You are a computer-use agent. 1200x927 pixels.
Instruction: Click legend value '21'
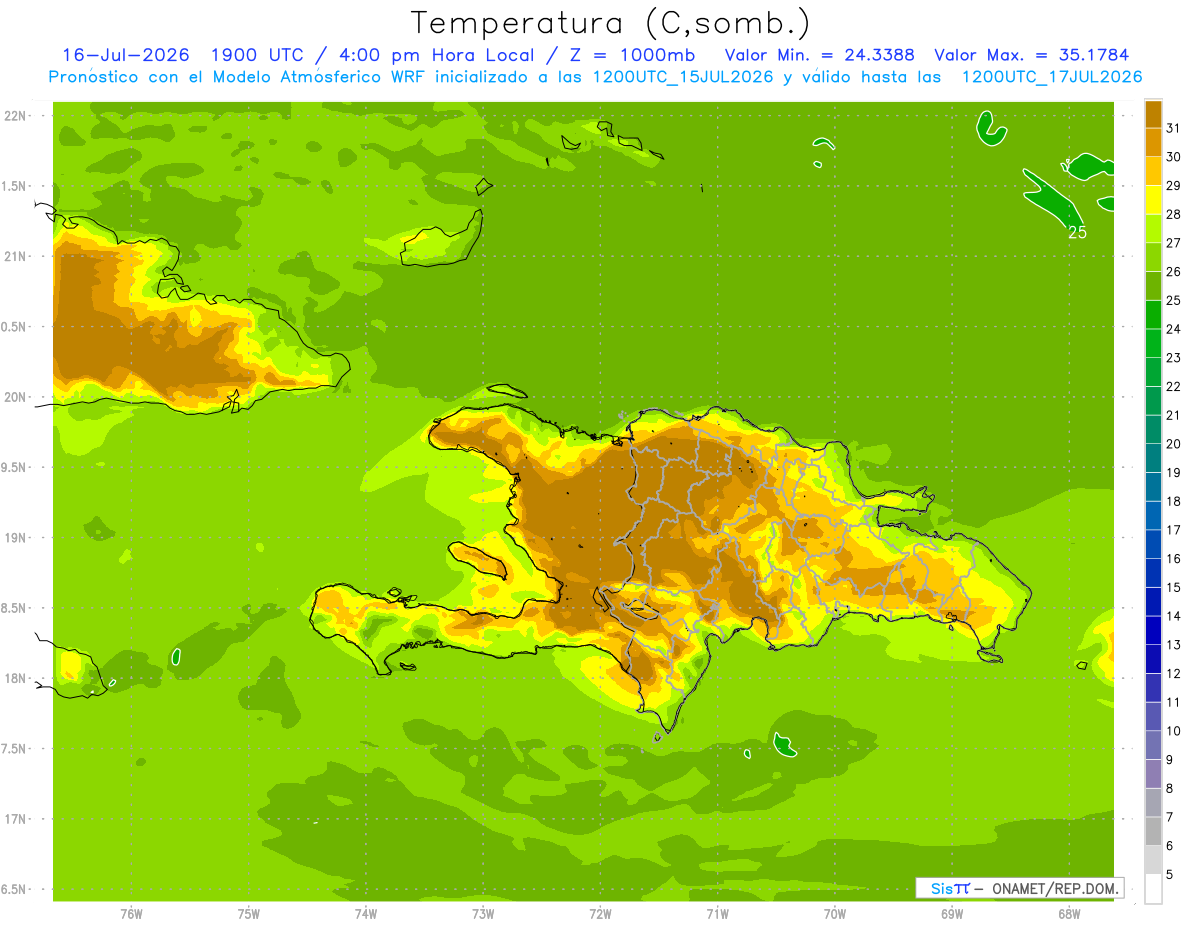pyautogui.click(x=1174, y=415)
